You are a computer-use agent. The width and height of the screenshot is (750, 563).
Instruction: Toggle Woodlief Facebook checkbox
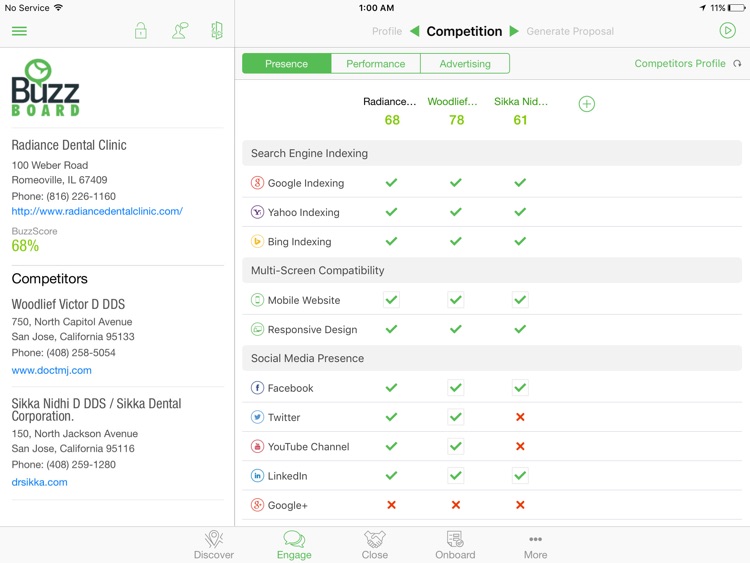point(456,387)
